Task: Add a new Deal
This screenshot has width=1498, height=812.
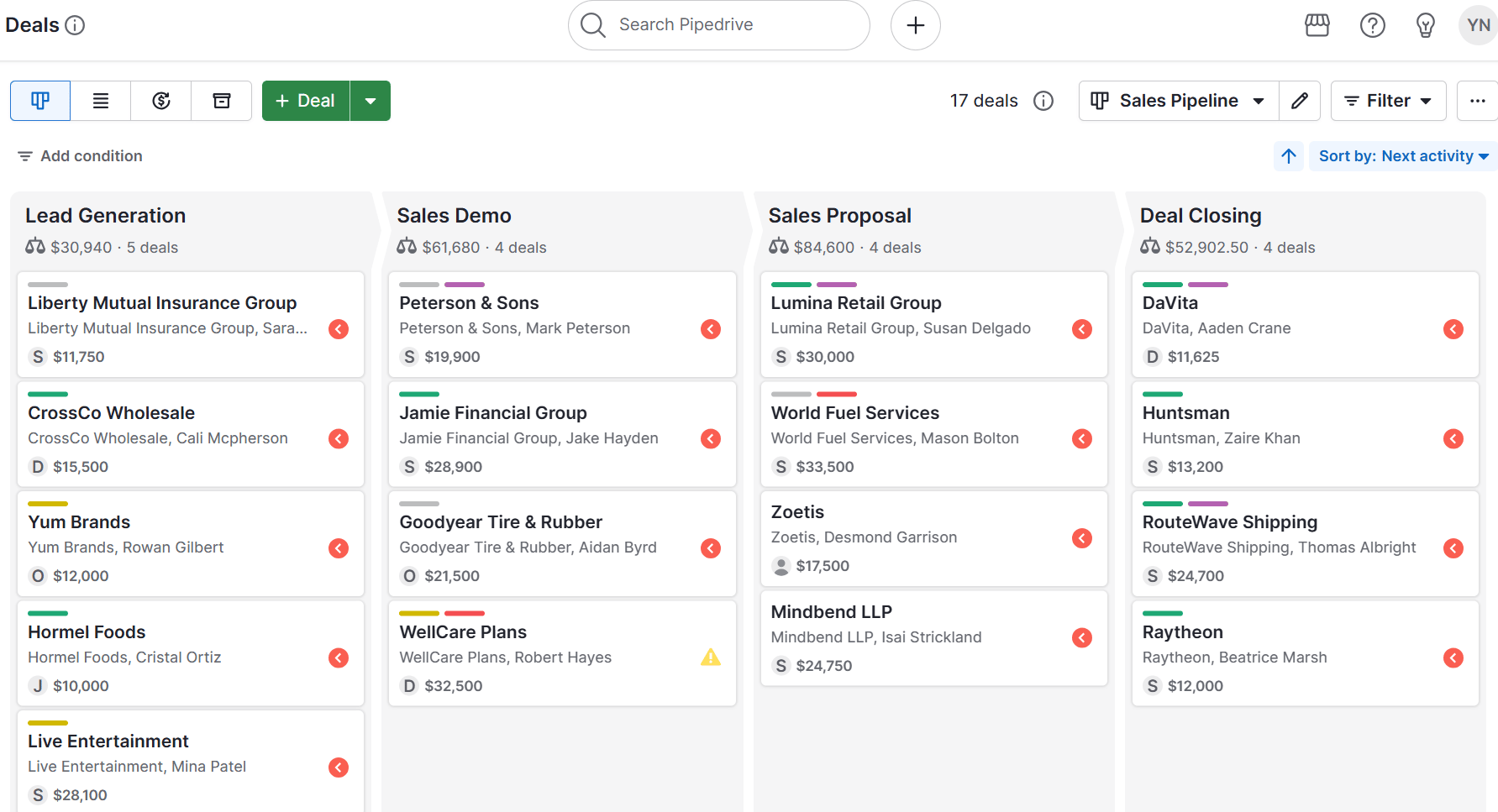Action: (306, 101)
